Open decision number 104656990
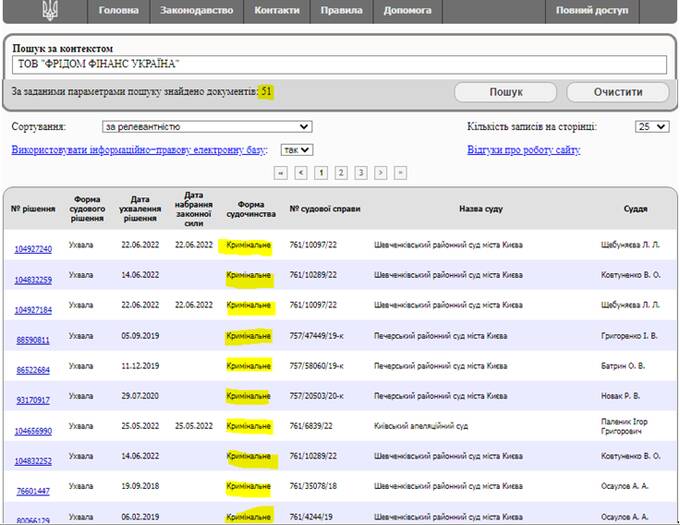Image resolution: width=680 pixels, height=525 pixels. 33,431
